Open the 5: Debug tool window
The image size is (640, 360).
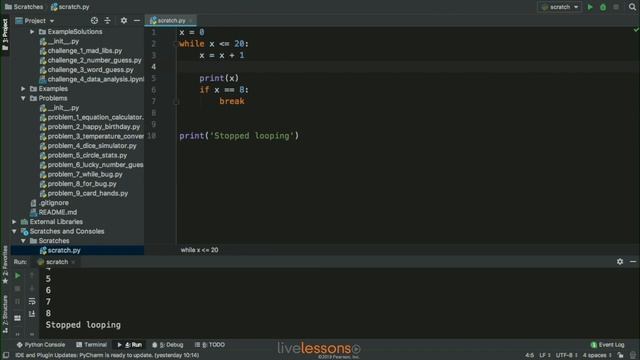[168, 345]
